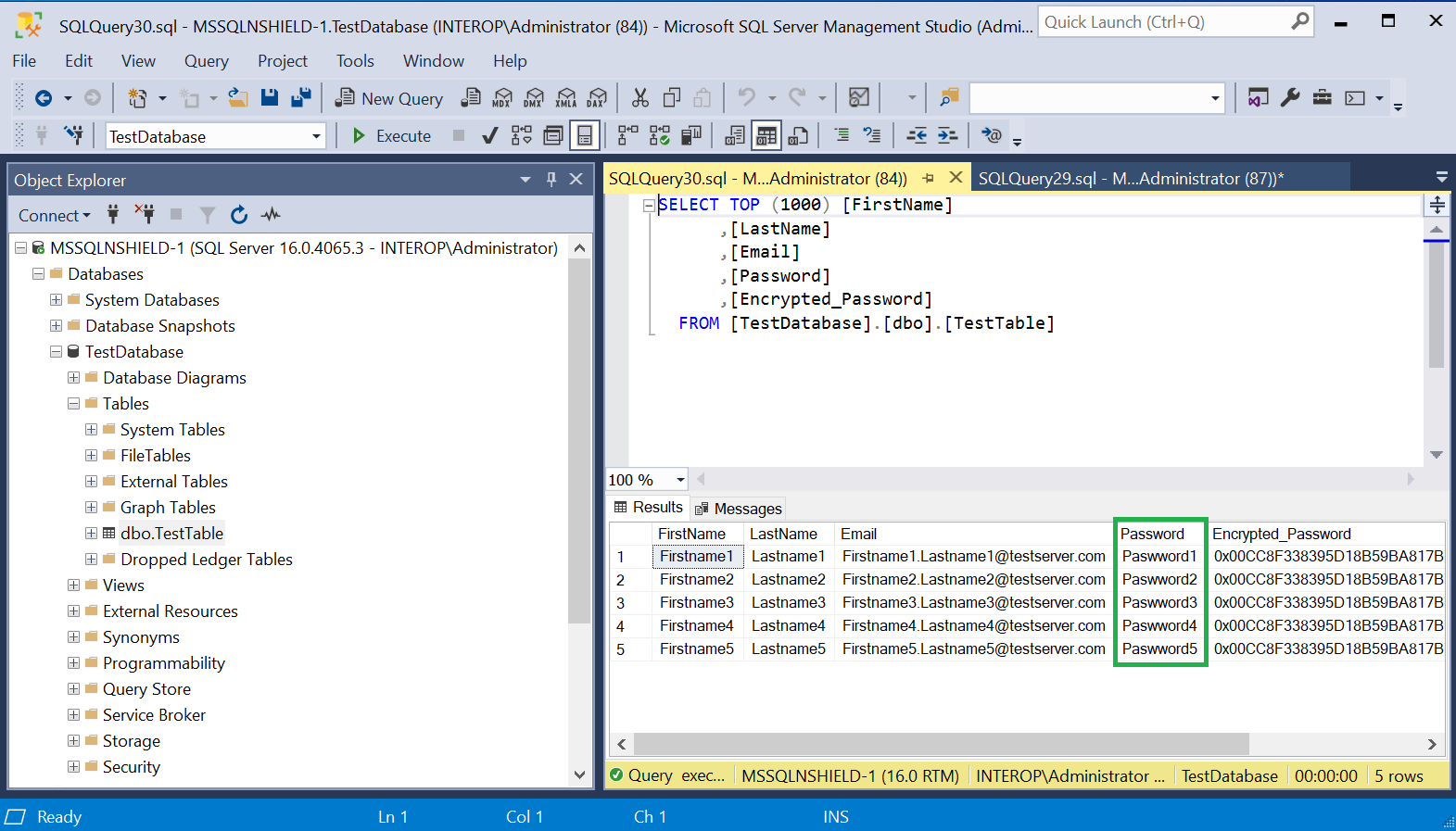The image size is (1456, 831).
Task: Comment out the selected lines
Action: 842,135
